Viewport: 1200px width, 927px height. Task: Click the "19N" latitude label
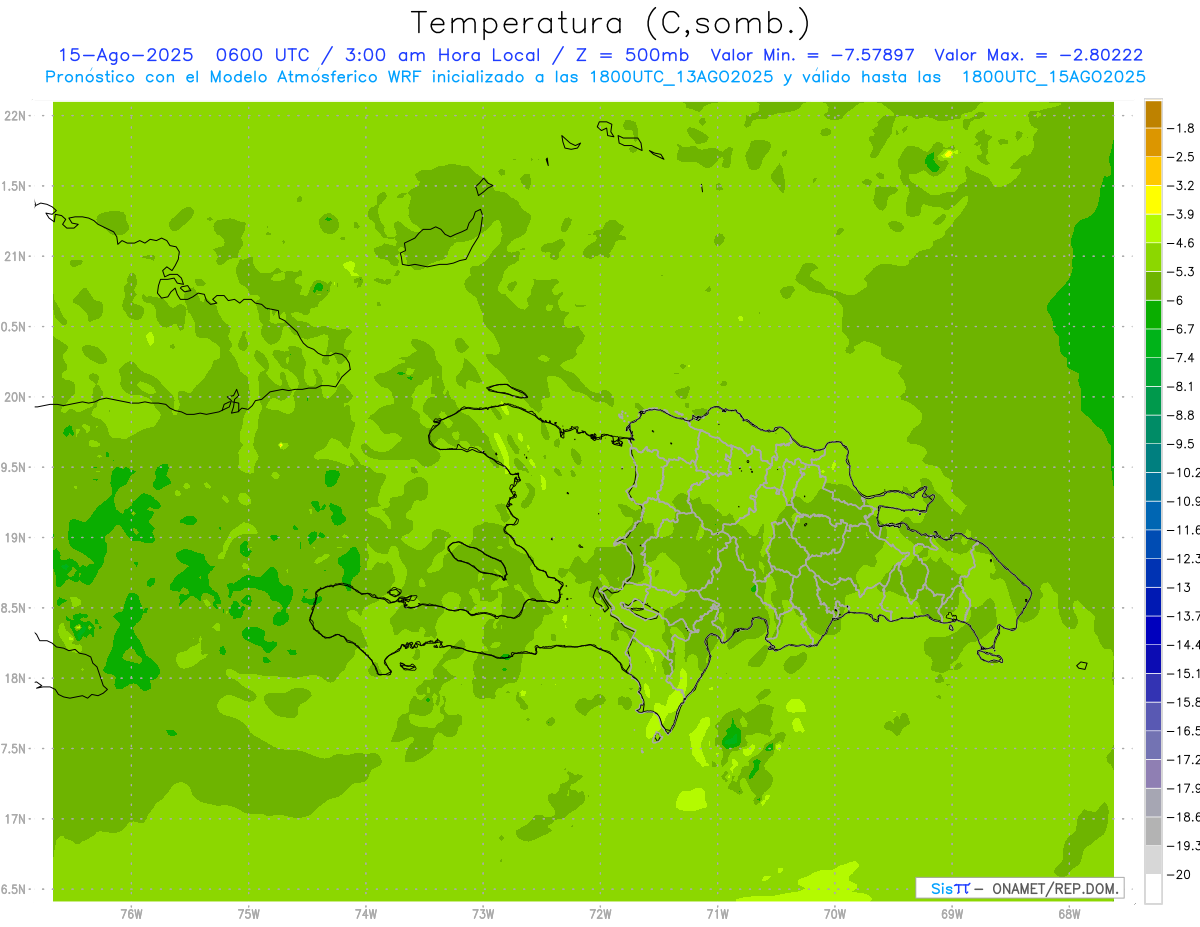15,538
